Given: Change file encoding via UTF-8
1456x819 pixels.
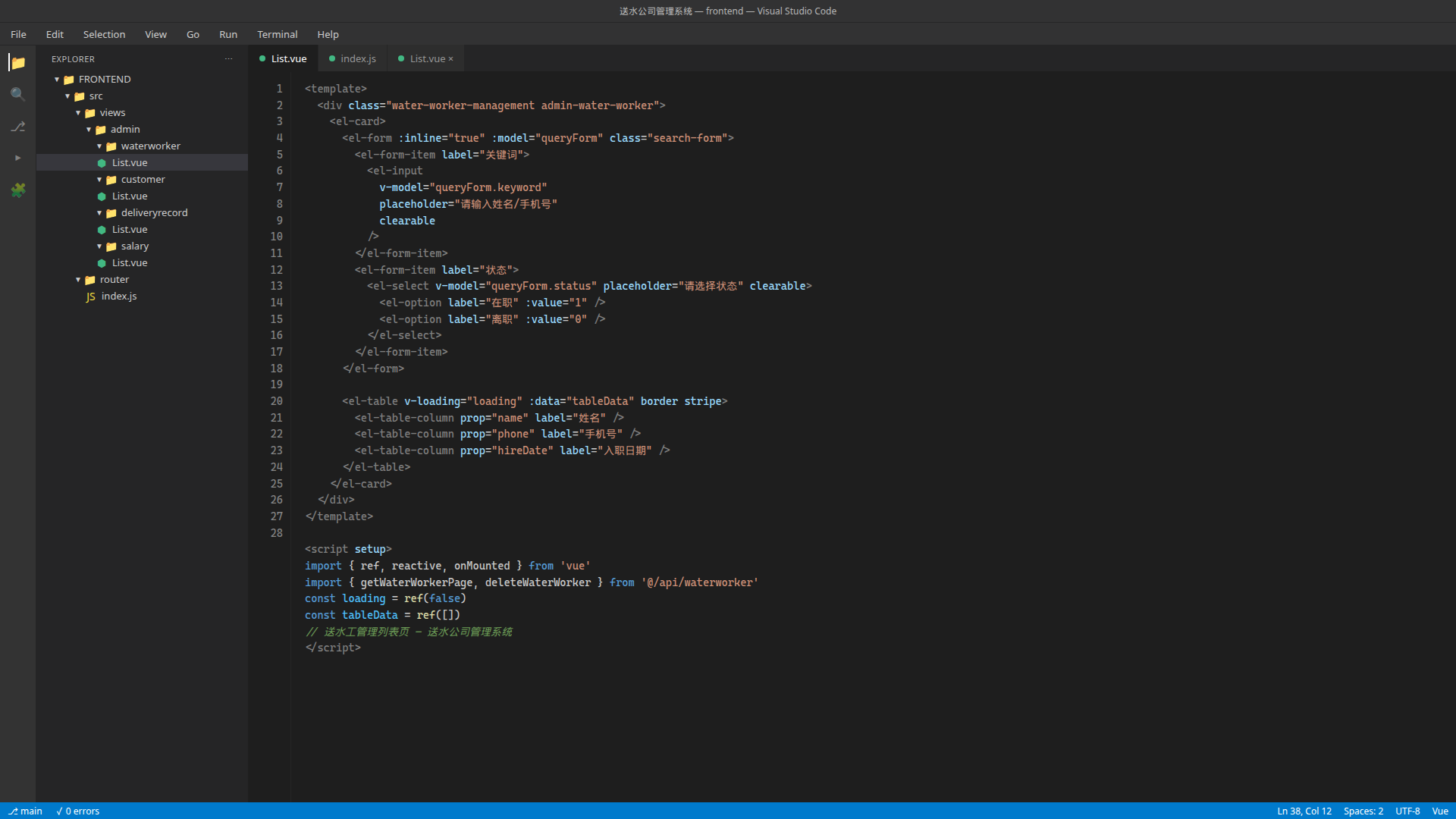Looking at the screenshot, I should (x=1407, y=811).
